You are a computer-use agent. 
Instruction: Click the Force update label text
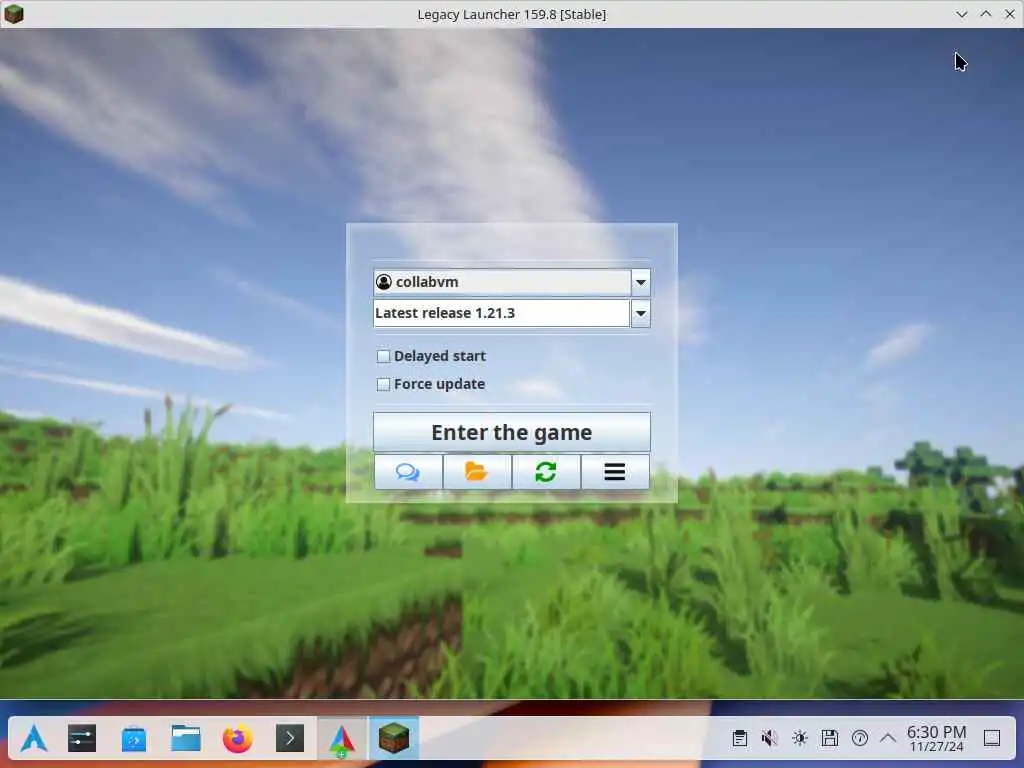point(440,385)
